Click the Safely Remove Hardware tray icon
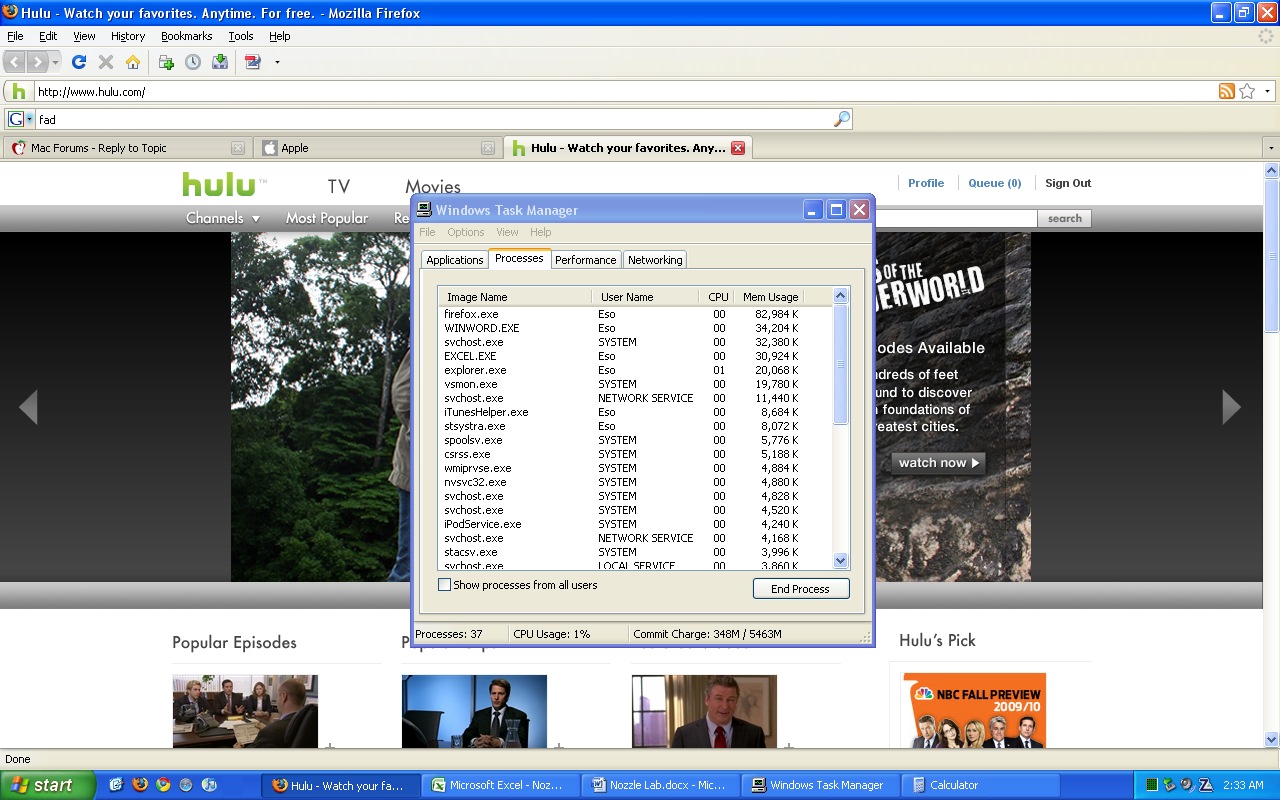 pos(1169,785)
